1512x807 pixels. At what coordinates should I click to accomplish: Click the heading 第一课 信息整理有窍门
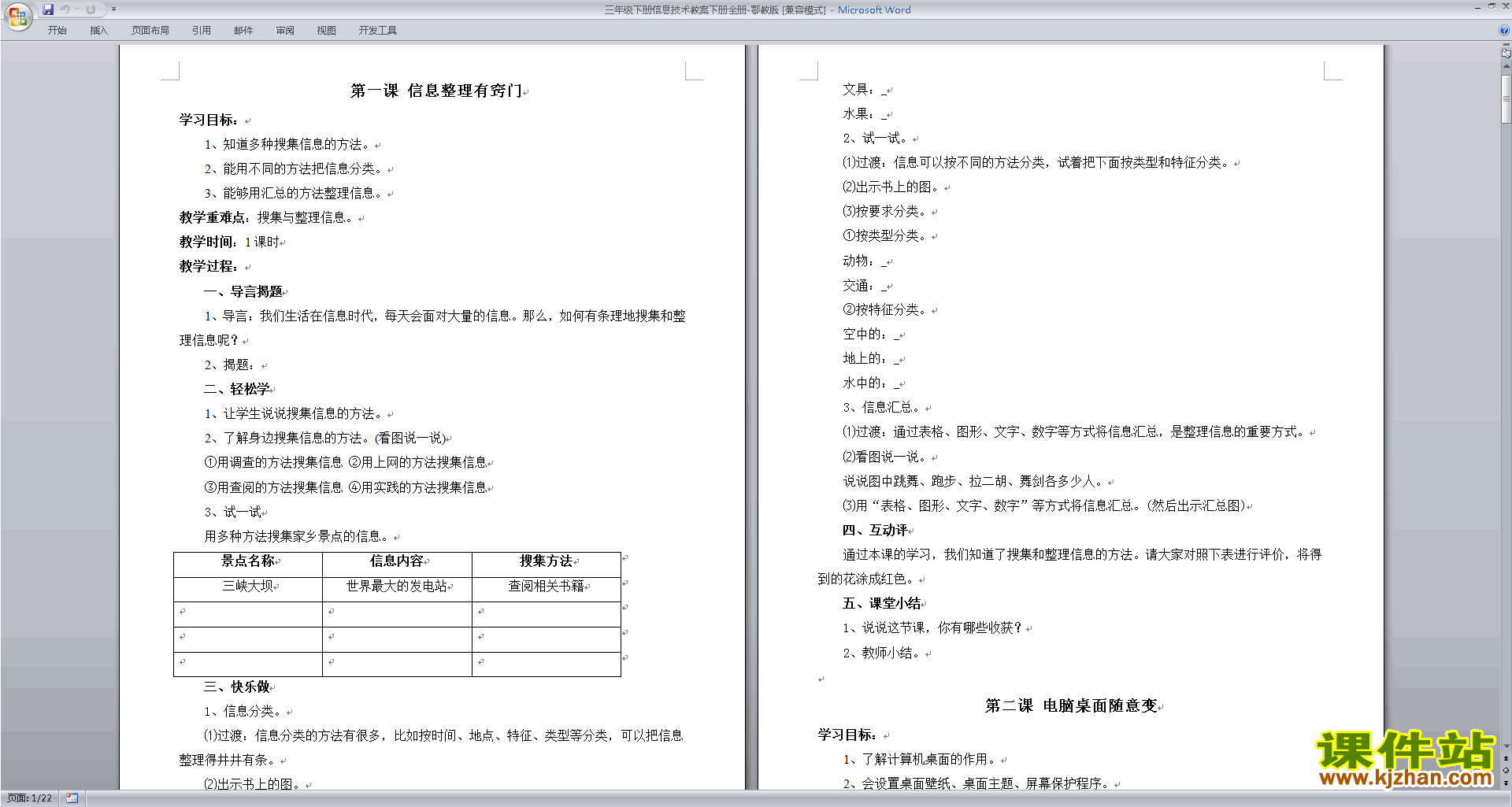pyautogui.click(x=436, y=91)
